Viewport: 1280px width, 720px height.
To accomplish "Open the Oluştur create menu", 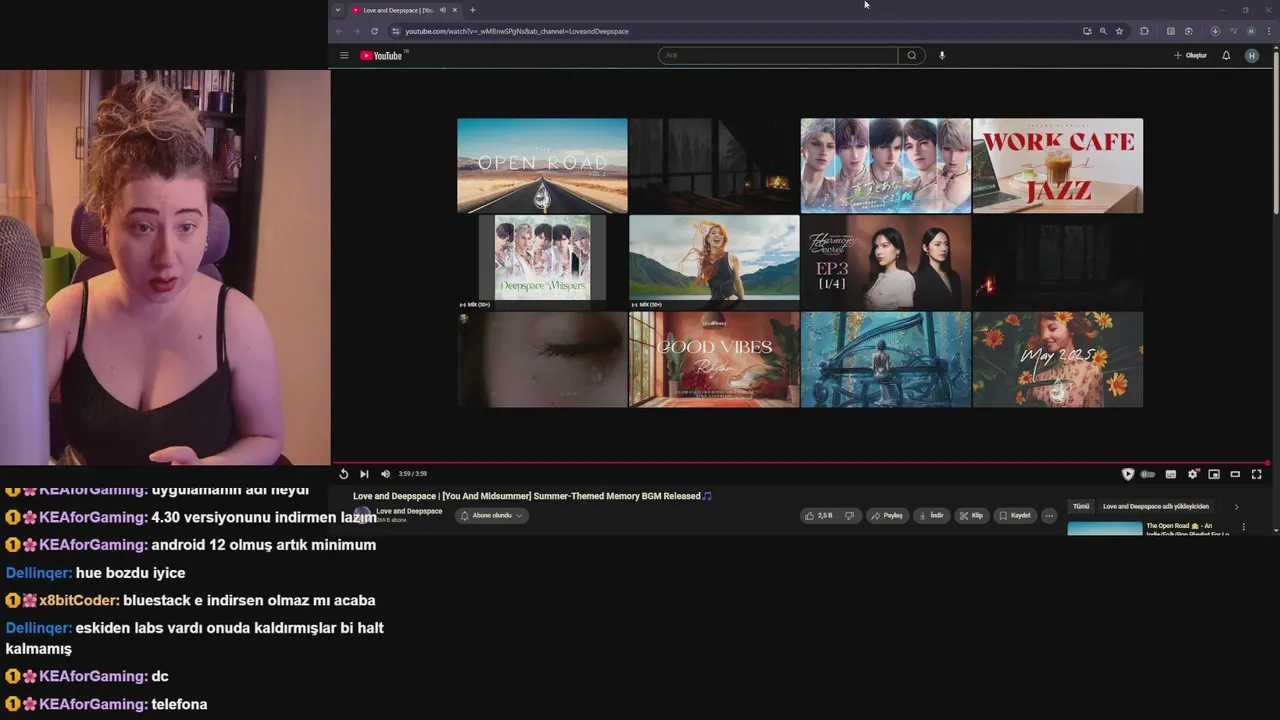I will point(1190,56).
